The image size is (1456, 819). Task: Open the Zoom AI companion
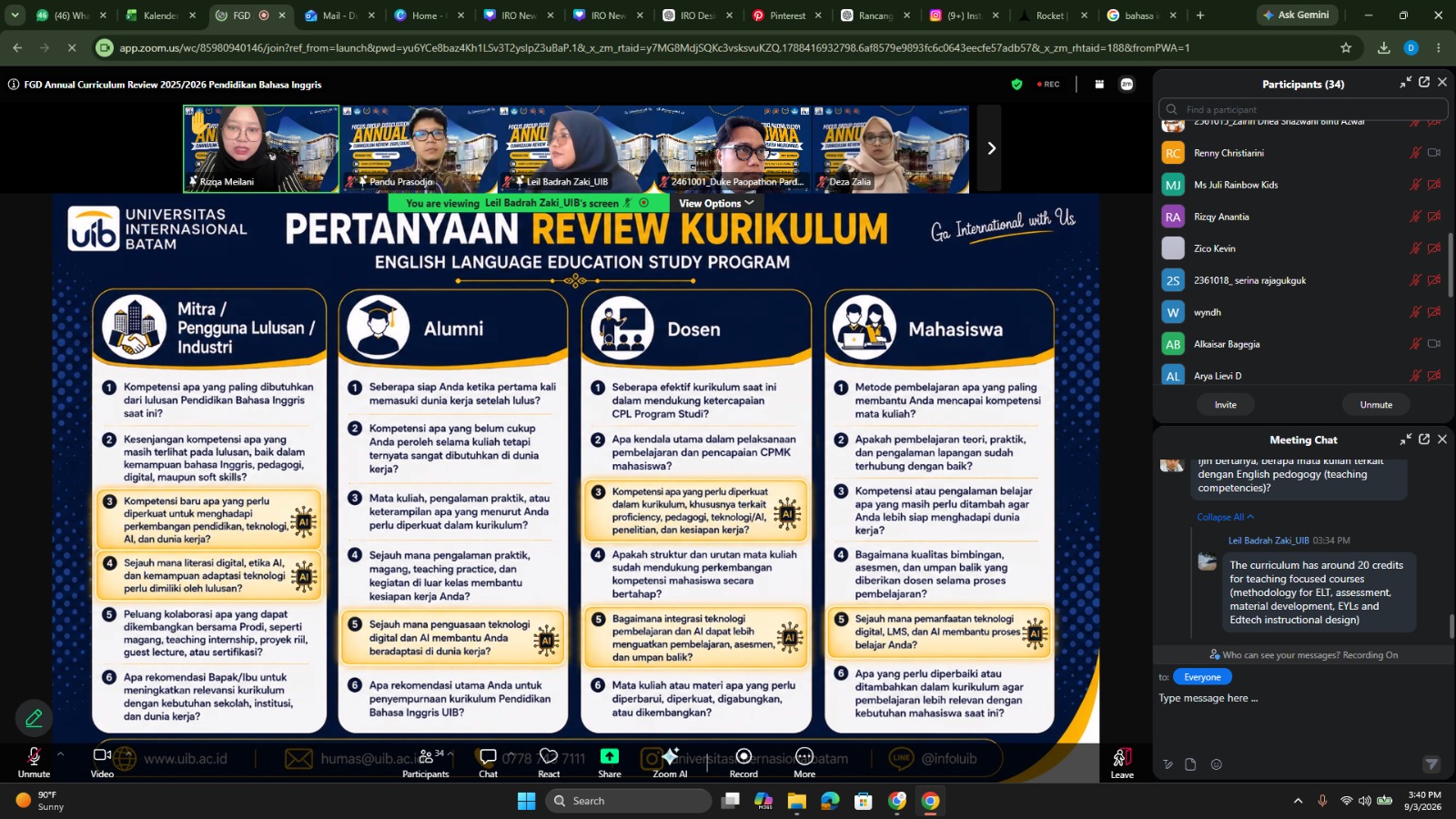tap(670, 763)
